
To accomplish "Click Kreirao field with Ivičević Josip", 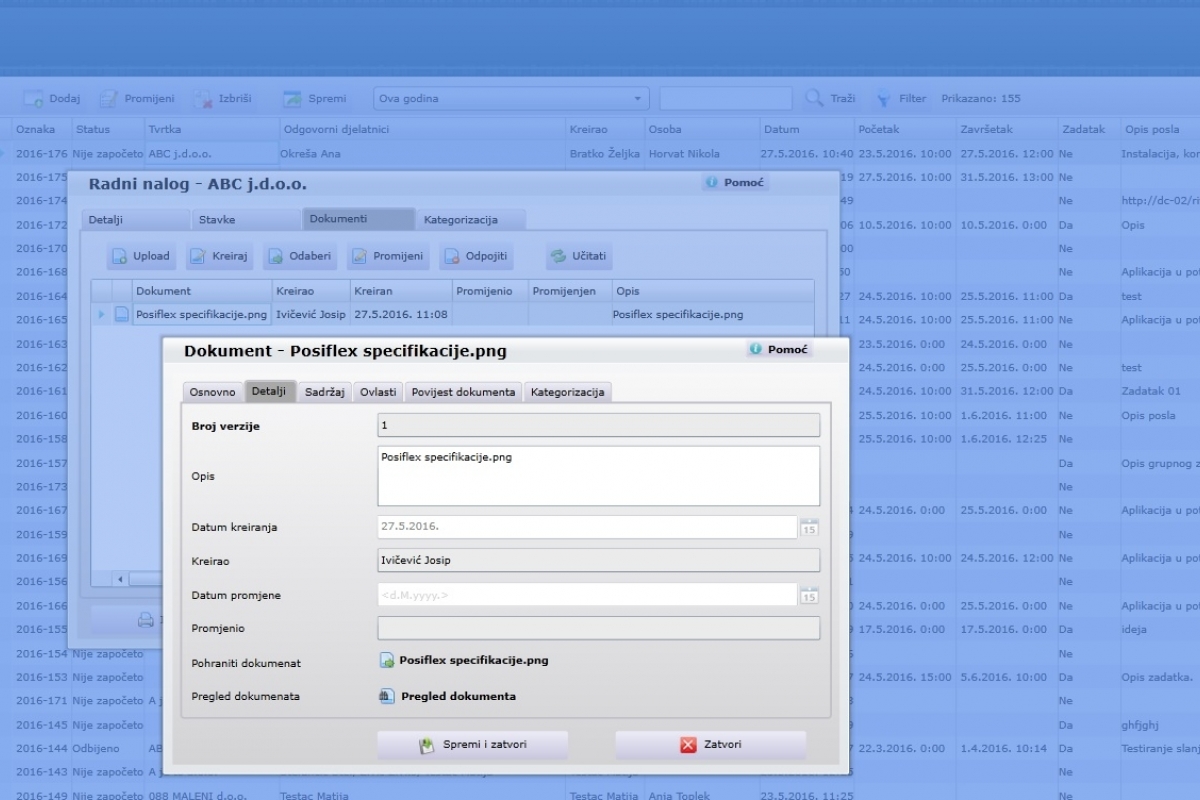I will [x=598, y=561].
